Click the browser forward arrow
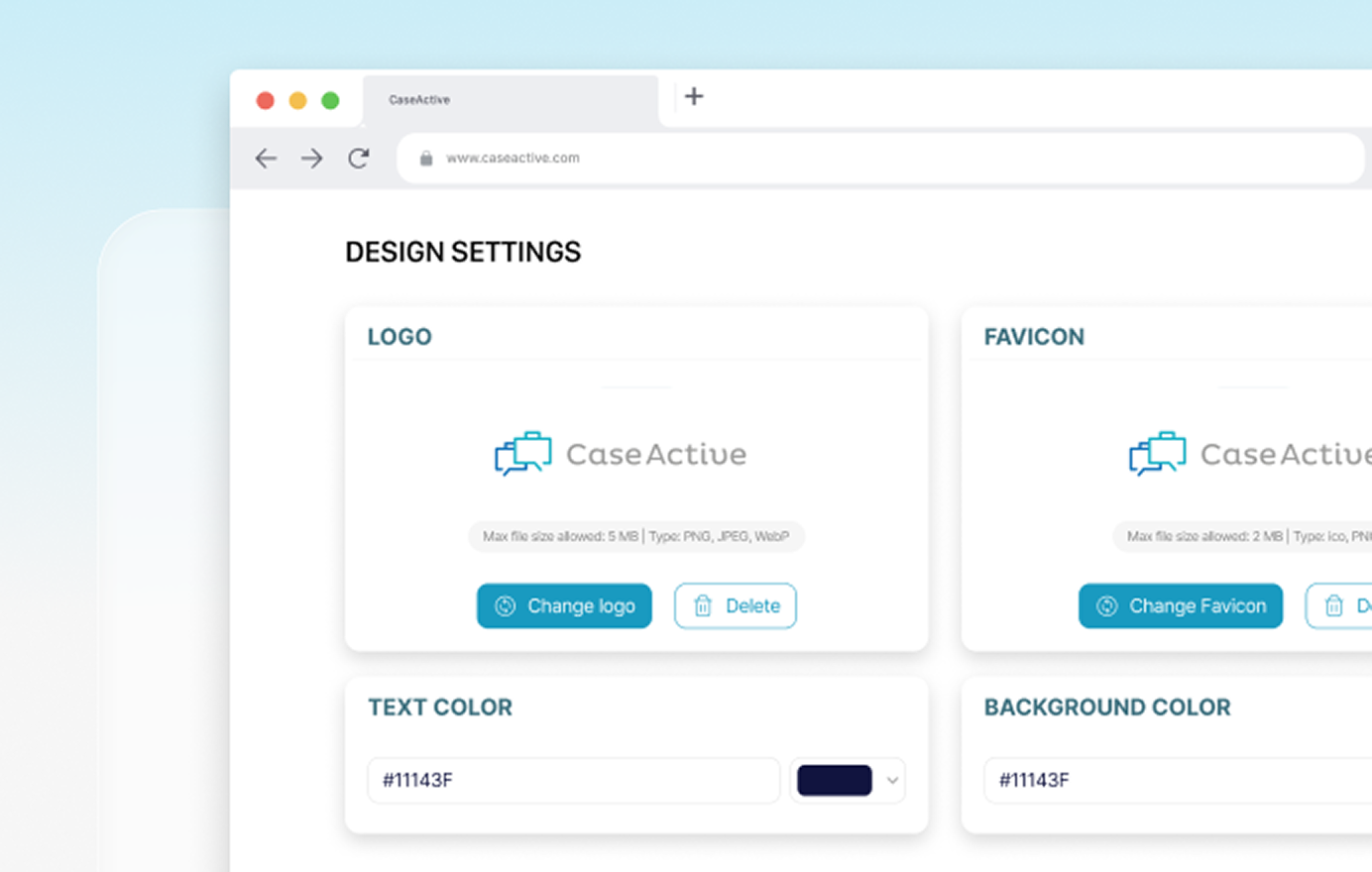The width and height of the screenshot is (1372, 872). tap(312, 159)
